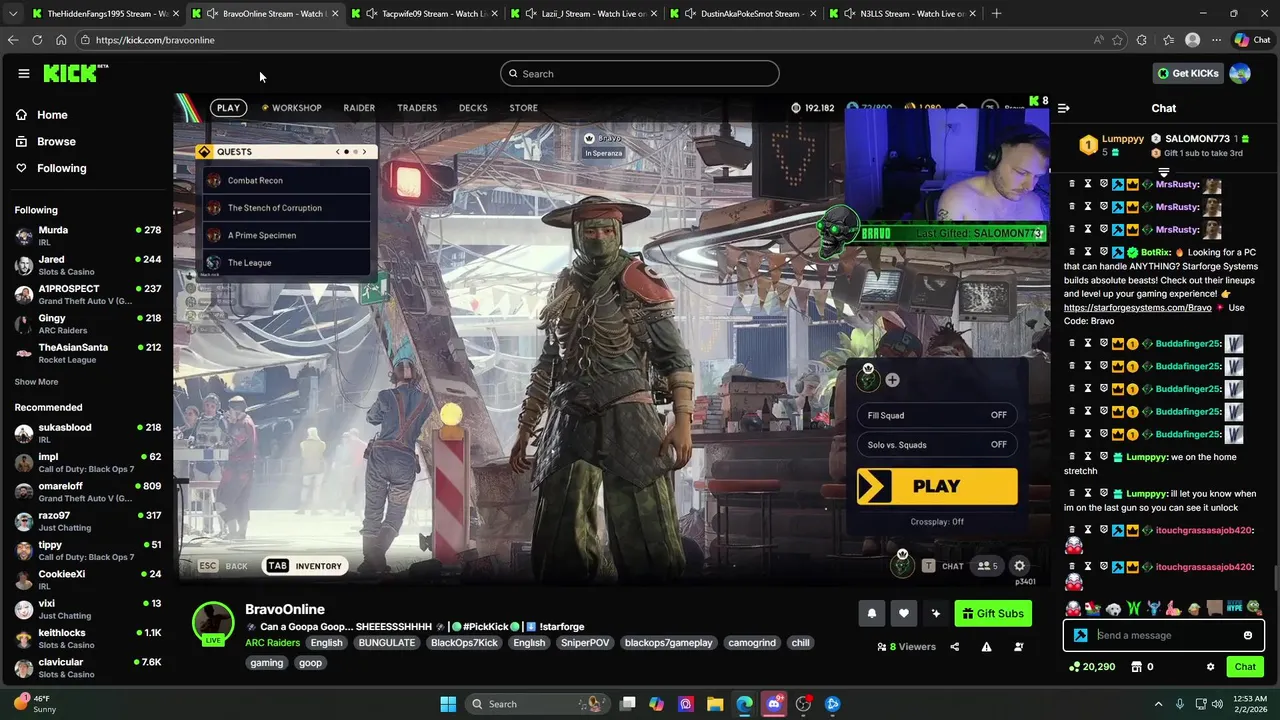This screenshot has width=1280, height=720.
Task: Collapse the chat panel with arrow icon
Action: tap(1064, 108)
